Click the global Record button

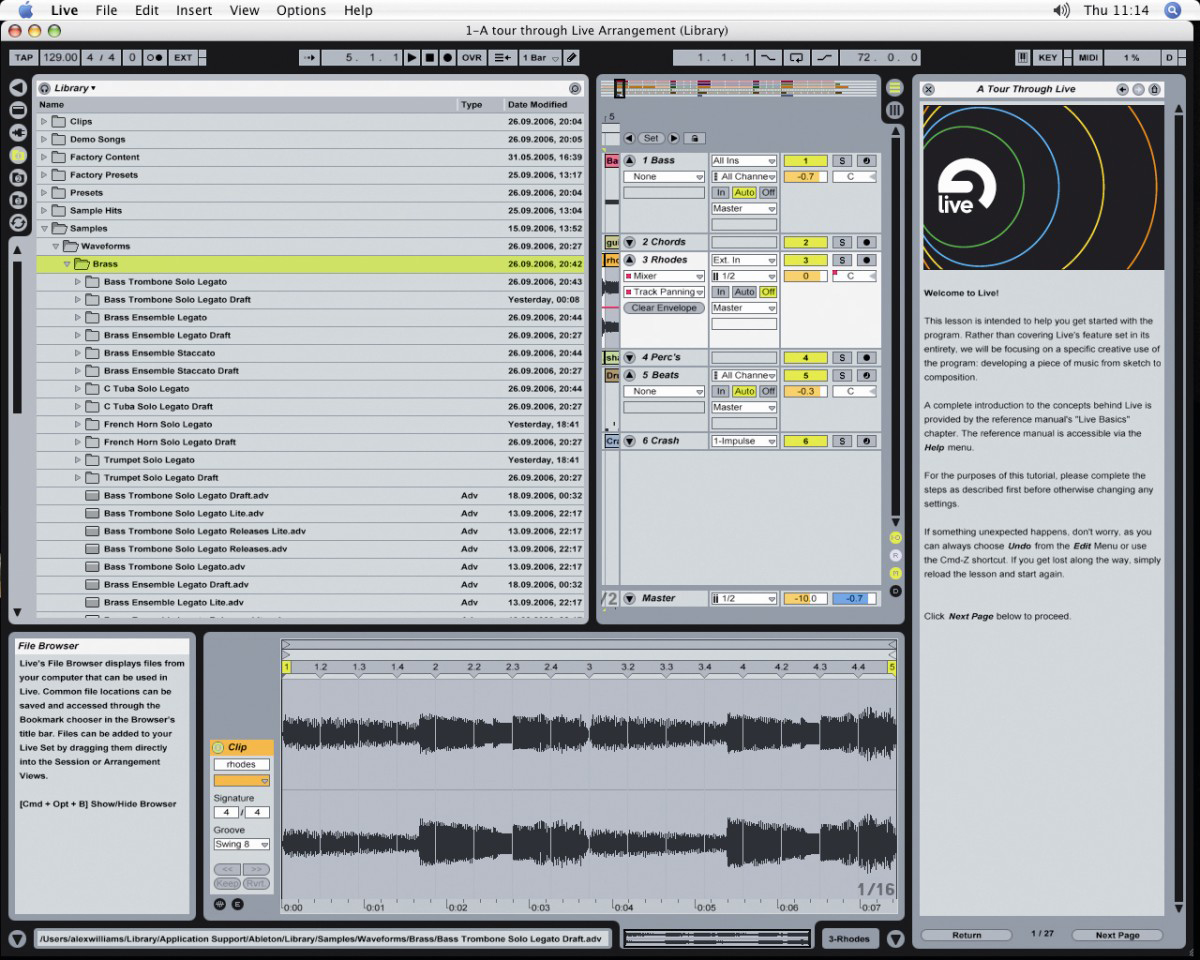pos(447,58)
